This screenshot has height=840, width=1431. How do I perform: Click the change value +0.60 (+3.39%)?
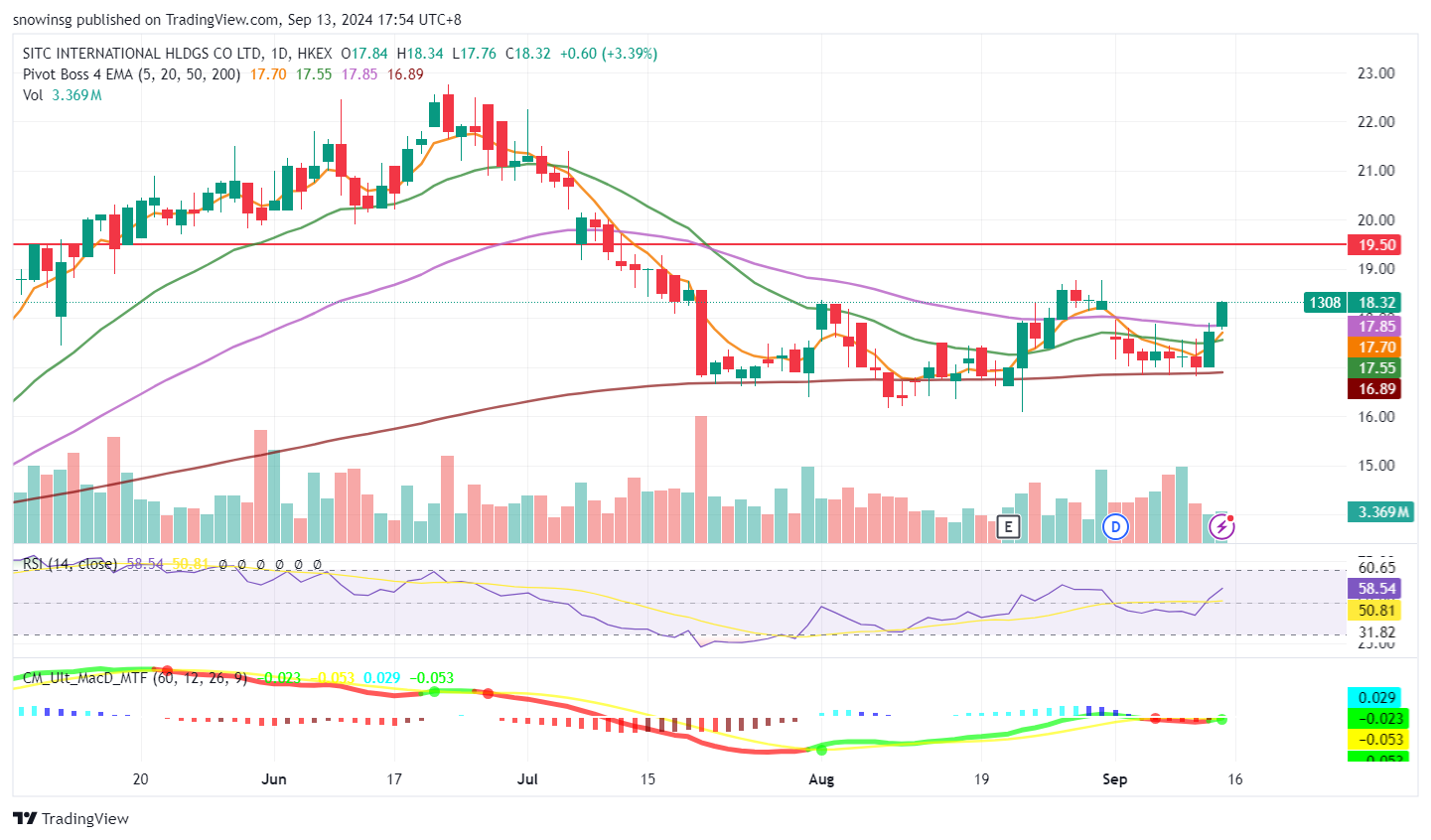tap(608, 54)
